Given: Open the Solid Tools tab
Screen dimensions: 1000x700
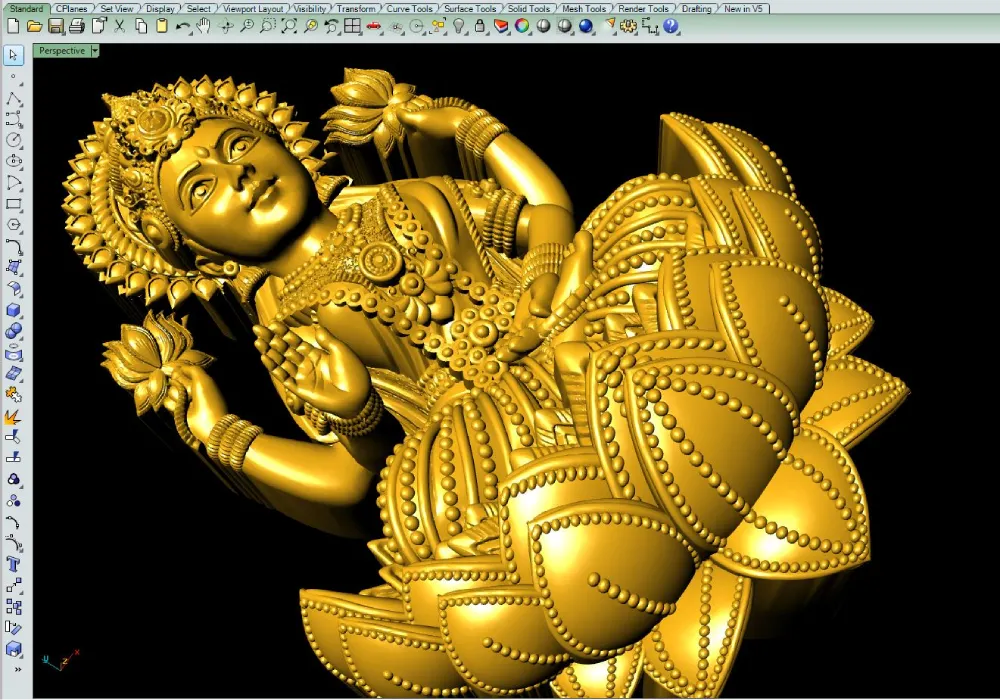Looking at the screenshot, I should (529, 8).
